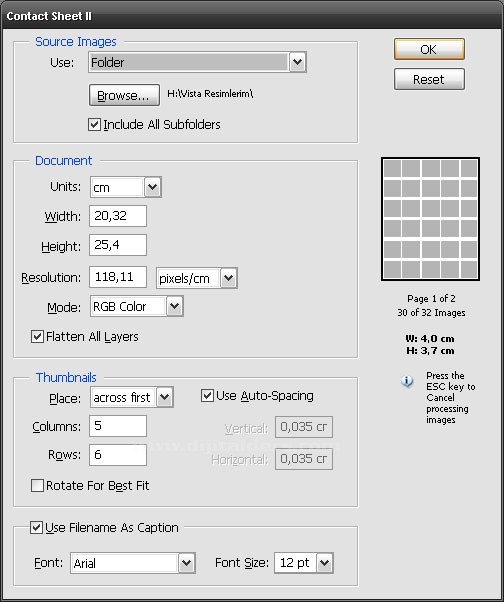Toggle Use Filename As Caption checkbox
The image size is (504, 602).
coord(36,528)
